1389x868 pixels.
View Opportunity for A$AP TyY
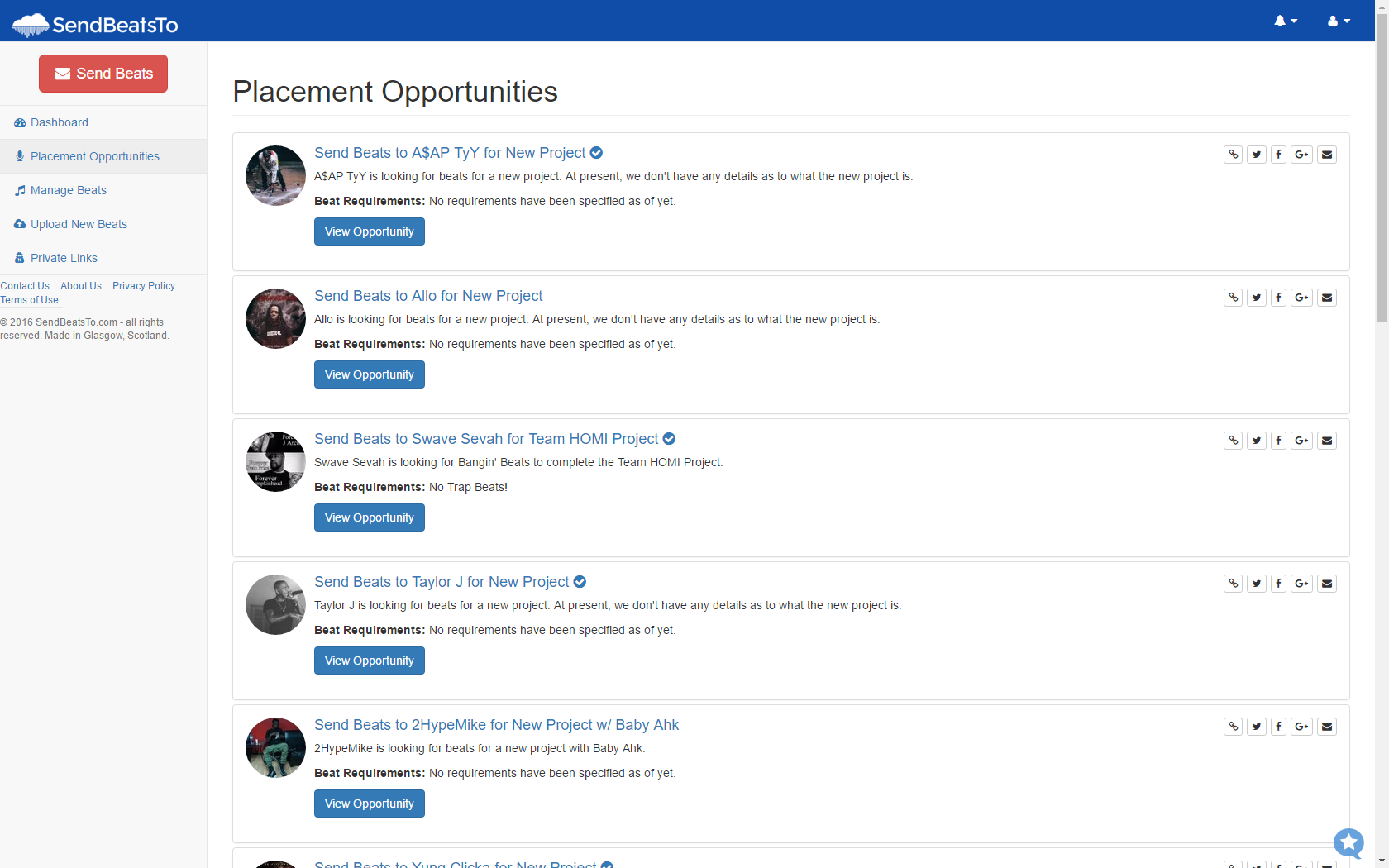(370, 231)
